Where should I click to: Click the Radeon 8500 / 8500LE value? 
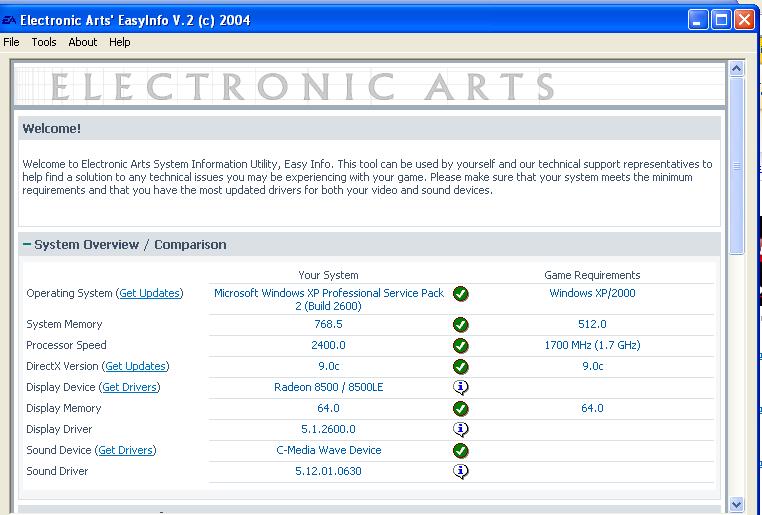pyautogui.click(x=329, y=387)
